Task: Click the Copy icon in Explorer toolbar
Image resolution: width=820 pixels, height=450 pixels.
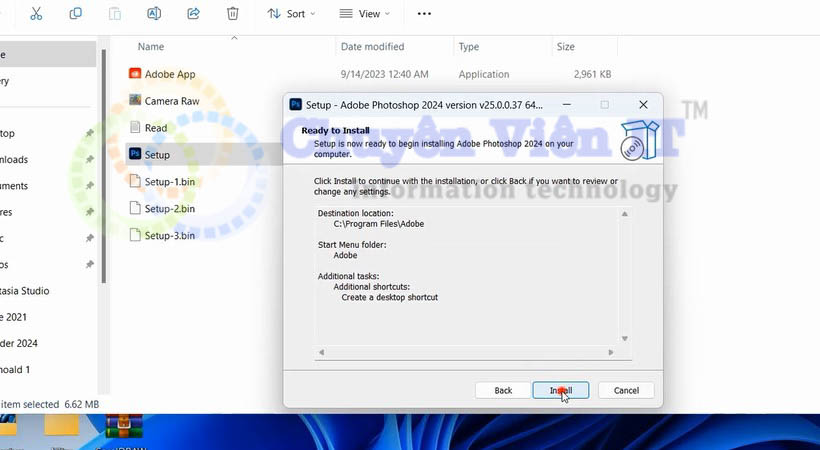Action: coord(75,14)
